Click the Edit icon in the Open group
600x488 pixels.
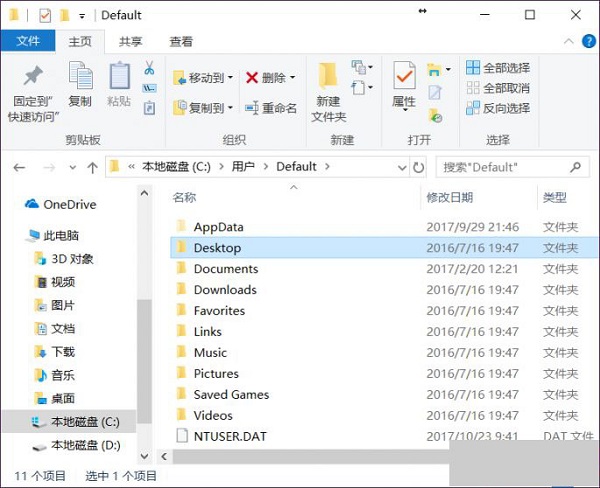pyautogui.click(x=435, y=93)
